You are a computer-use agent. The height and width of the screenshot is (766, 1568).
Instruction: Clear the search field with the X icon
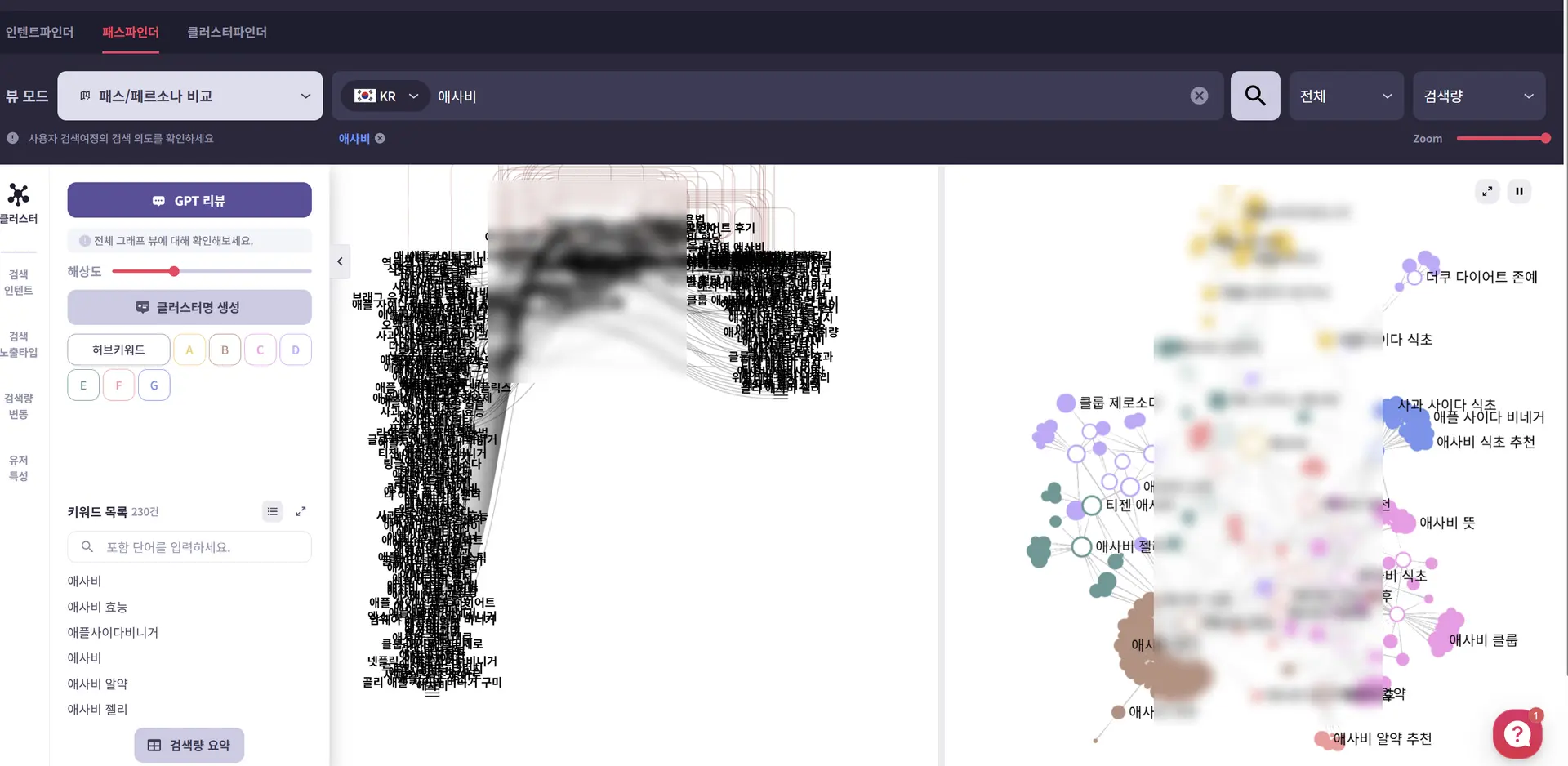click(1199, 96)
